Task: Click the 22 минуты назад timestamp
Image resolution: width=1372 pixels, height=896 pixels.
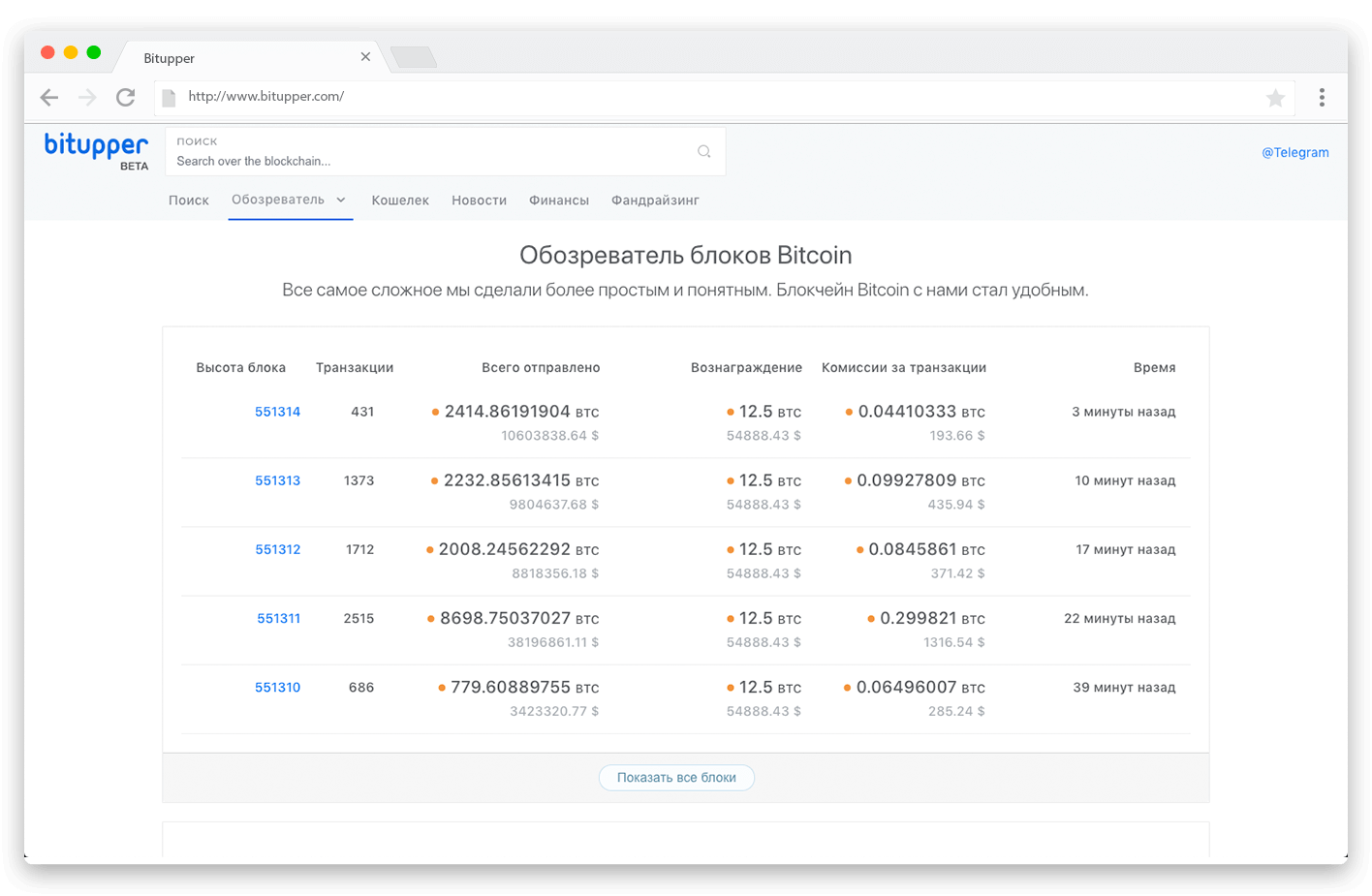Action: [1120, 618]
